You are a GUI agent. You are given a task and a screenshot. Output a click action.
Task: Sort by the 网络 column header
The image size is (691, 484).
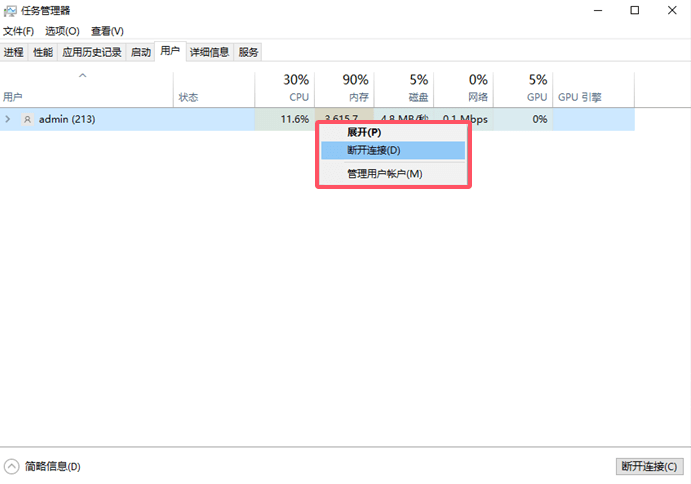pos(464,89)
